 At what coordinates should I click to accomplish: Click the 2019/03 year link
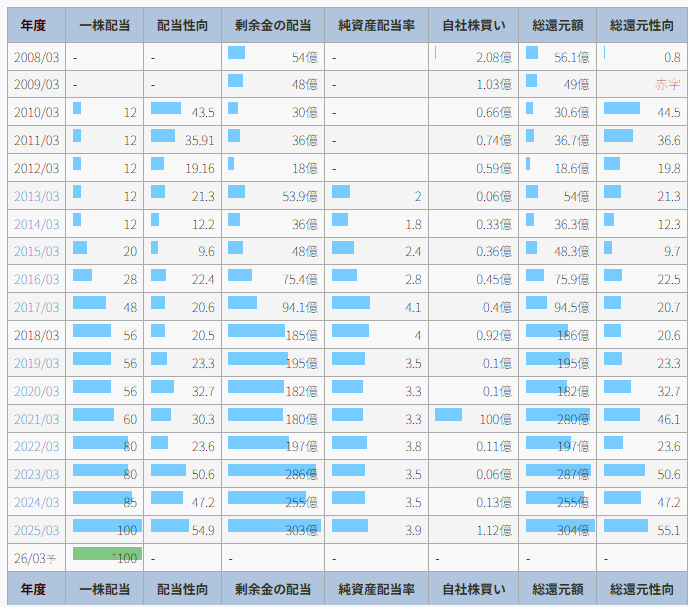(x=36, y=364)
